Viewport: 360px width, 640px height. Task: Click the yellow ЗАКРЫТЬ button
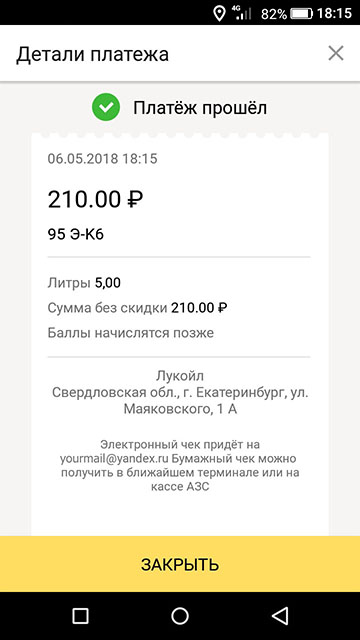point(180,564)
